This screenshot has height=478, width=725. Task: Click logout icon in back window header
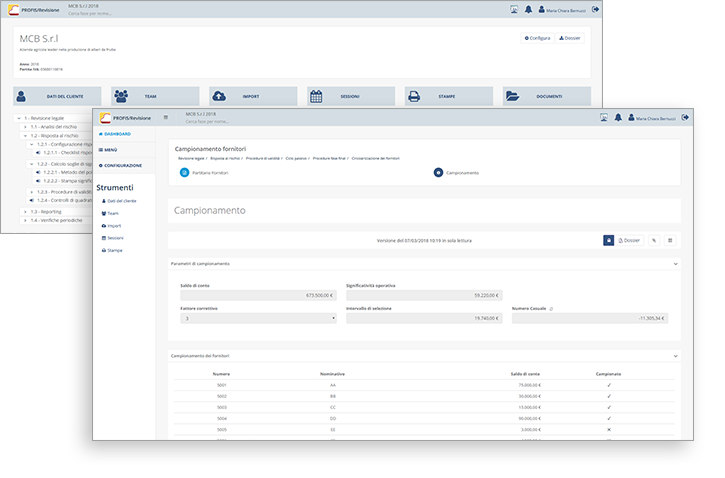(597, 9)
